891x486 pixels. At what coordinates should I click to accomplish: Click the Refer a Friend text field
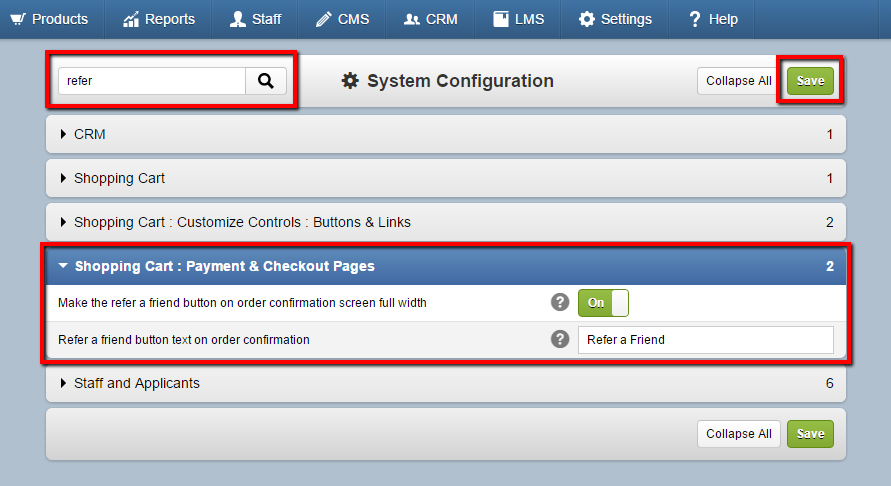click(706, 339)
